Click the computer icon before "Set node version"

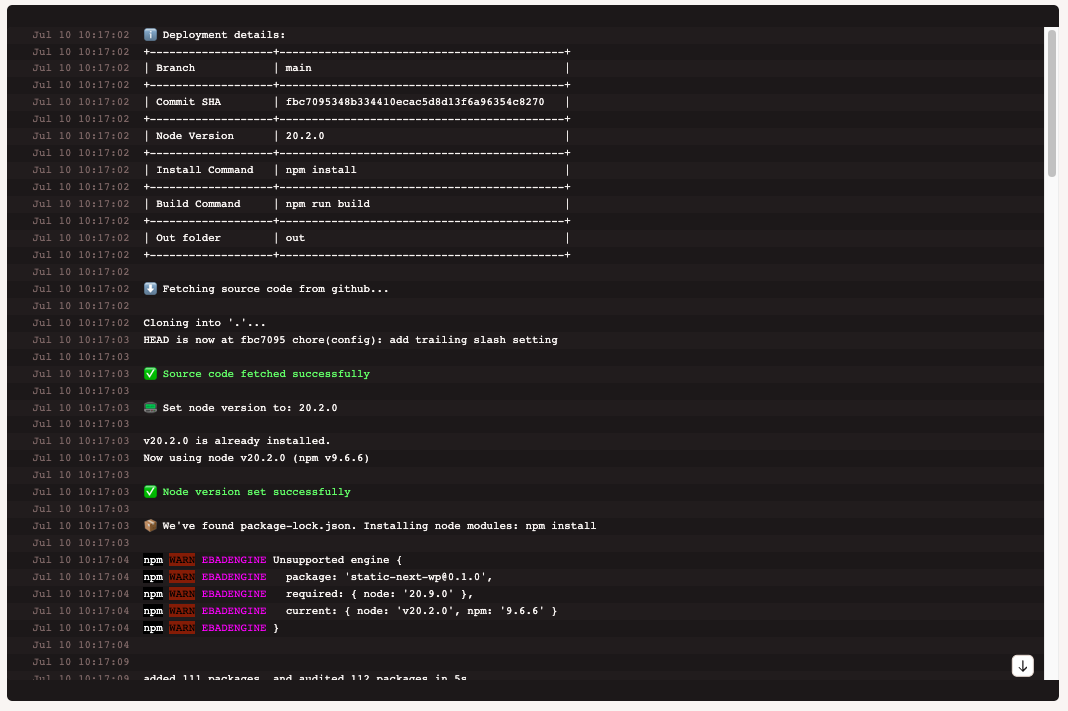[x=148, y=406]
